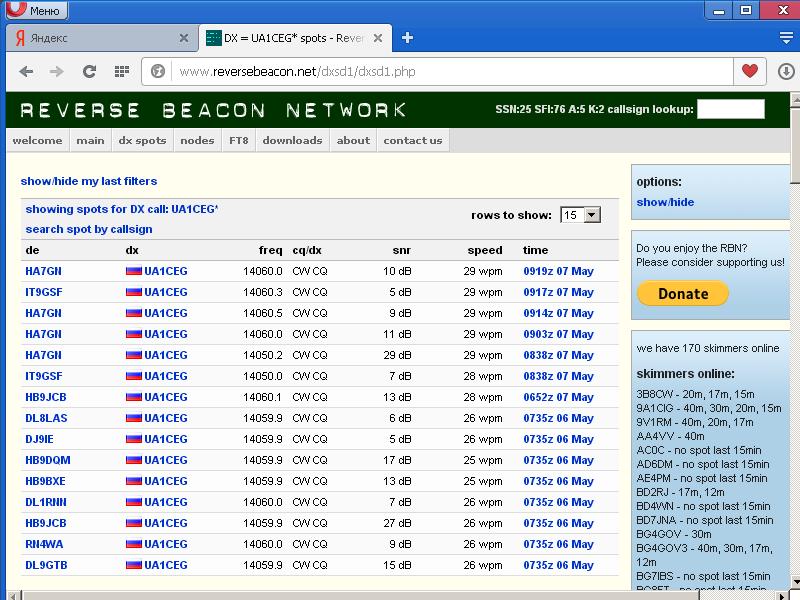The width and height of the screenshot is (800, 600).
Task: Click the yellow Donate button
Action: [683, 293]
